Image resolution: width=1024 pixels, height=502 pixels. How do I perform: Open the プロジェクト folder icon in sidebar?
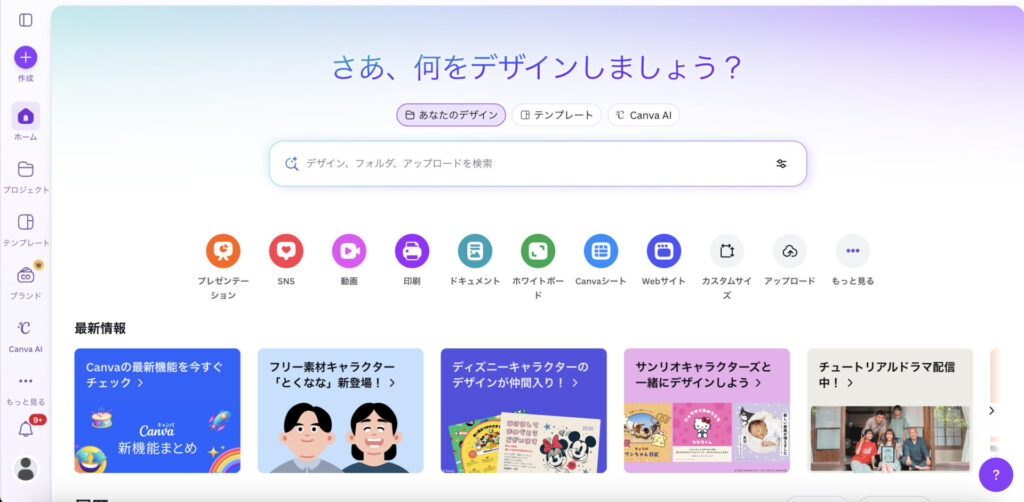[x=25, y=170]
